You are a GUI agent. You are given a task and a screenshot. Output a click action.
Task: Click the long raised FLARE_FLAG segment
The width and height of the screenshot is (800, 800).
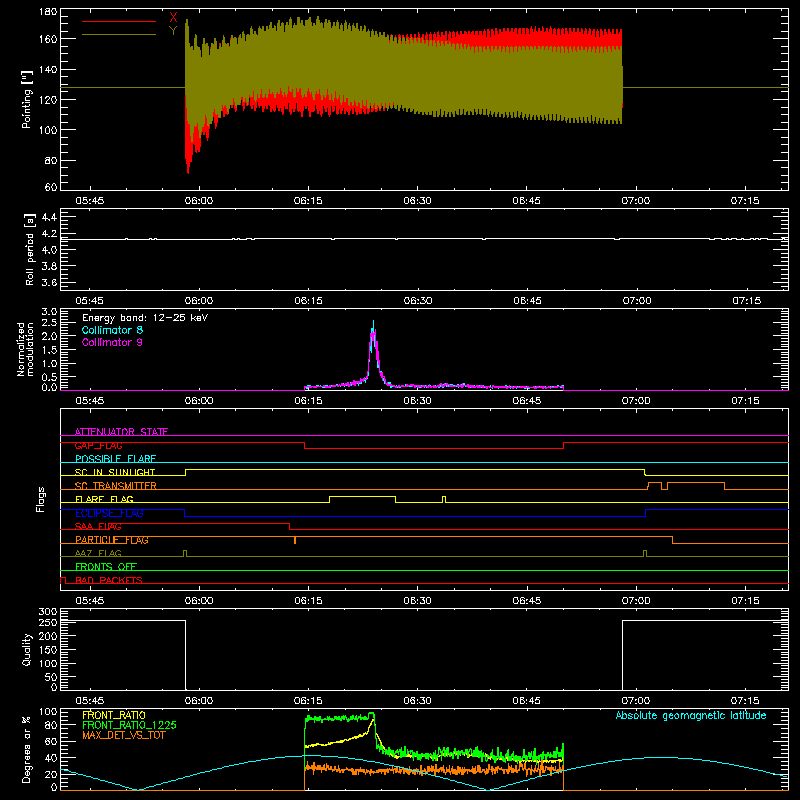pos(362,496)
